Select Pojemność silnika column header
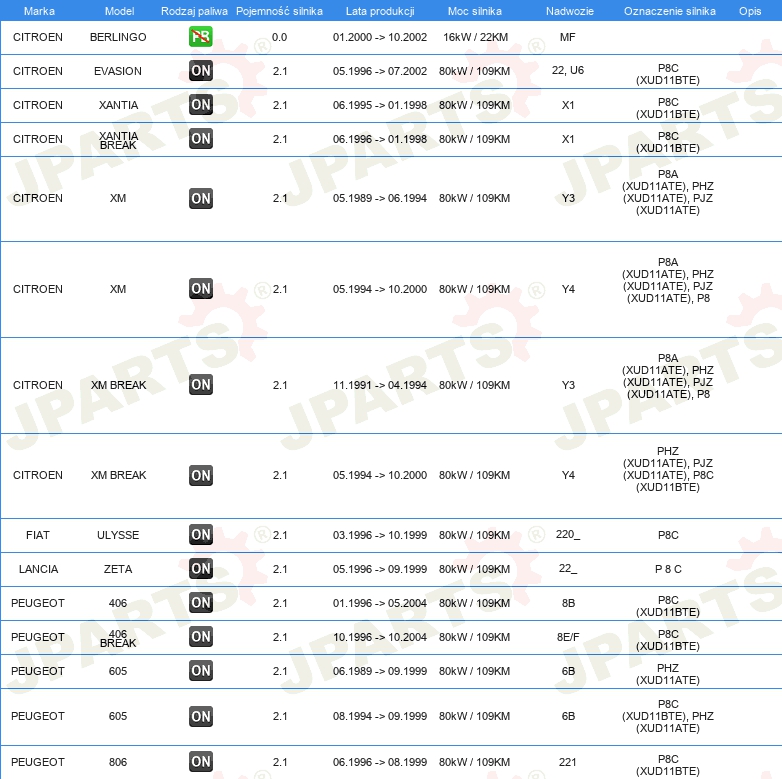The width and height of the screenshot is (782, 779). click(279, 11)
